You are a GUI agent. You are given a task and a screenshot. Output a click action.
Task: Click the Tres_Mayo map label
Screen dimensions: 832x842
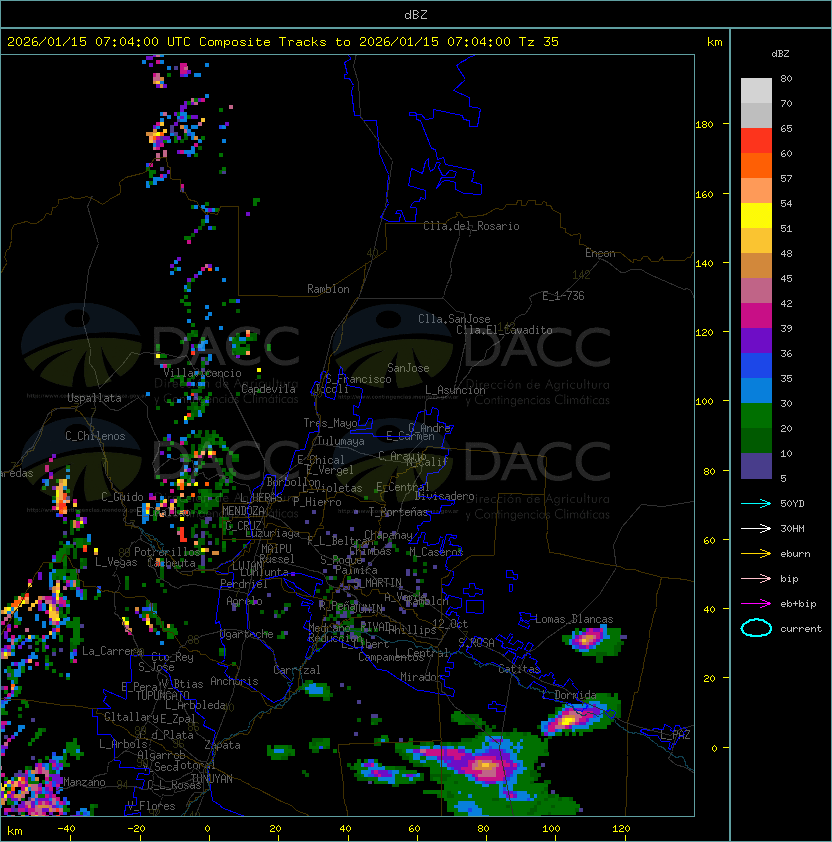pyautogui.click(x=330, y=423)
